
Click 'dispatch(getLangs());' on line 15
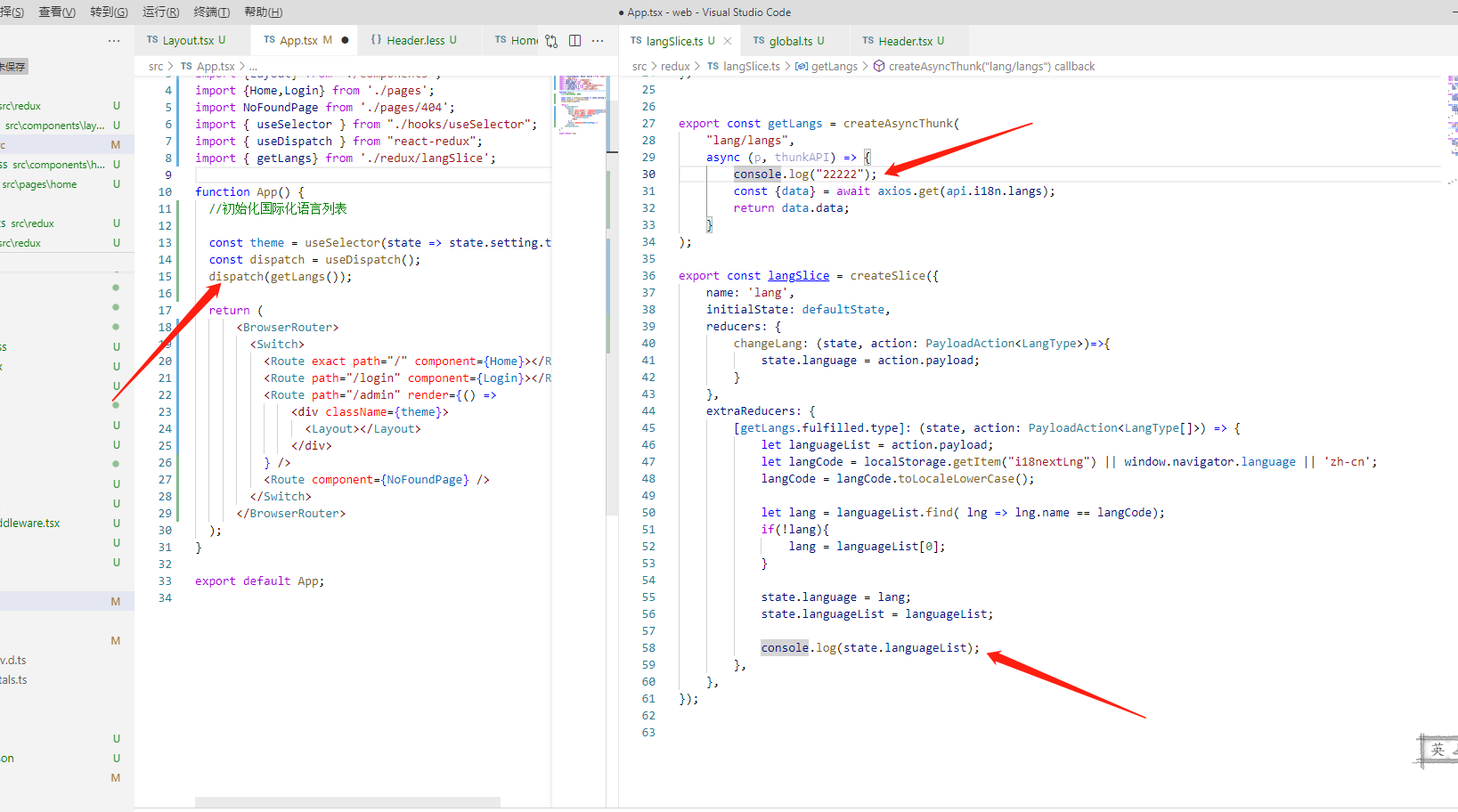[x=281, y=277]
